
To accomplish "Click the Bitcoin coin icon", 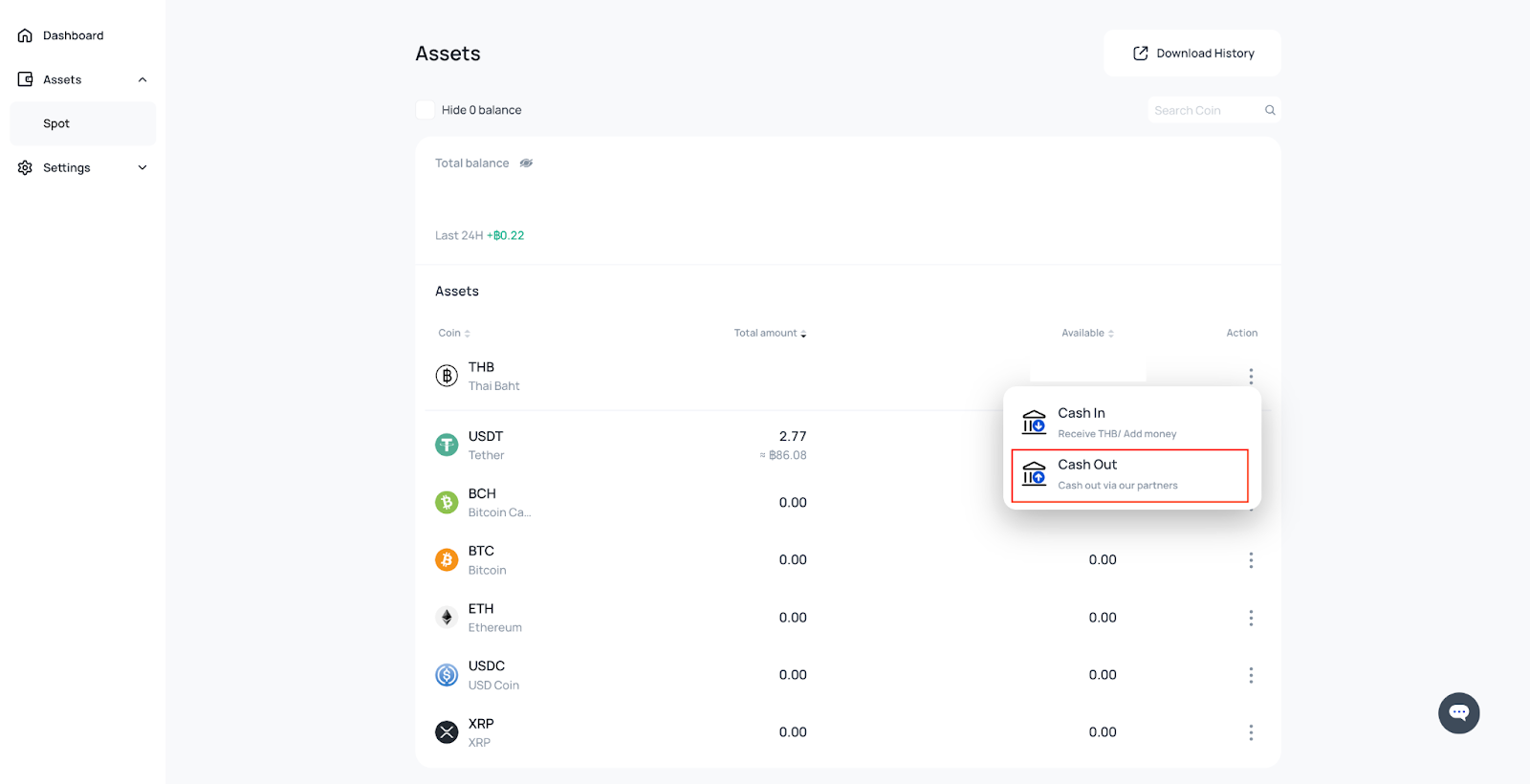I will pos(447,560).
